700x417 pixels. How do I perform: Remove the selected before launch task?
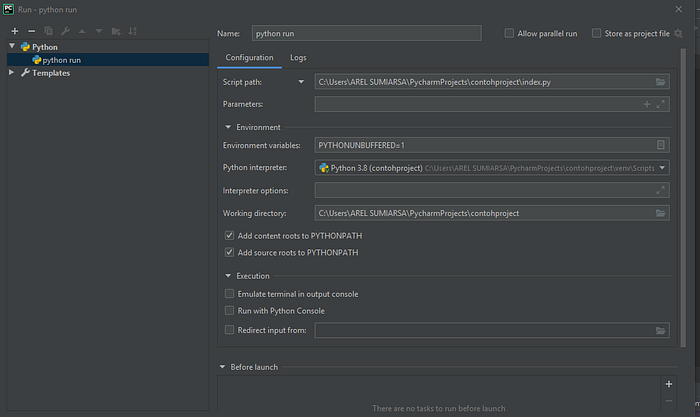tap(669, 401)
